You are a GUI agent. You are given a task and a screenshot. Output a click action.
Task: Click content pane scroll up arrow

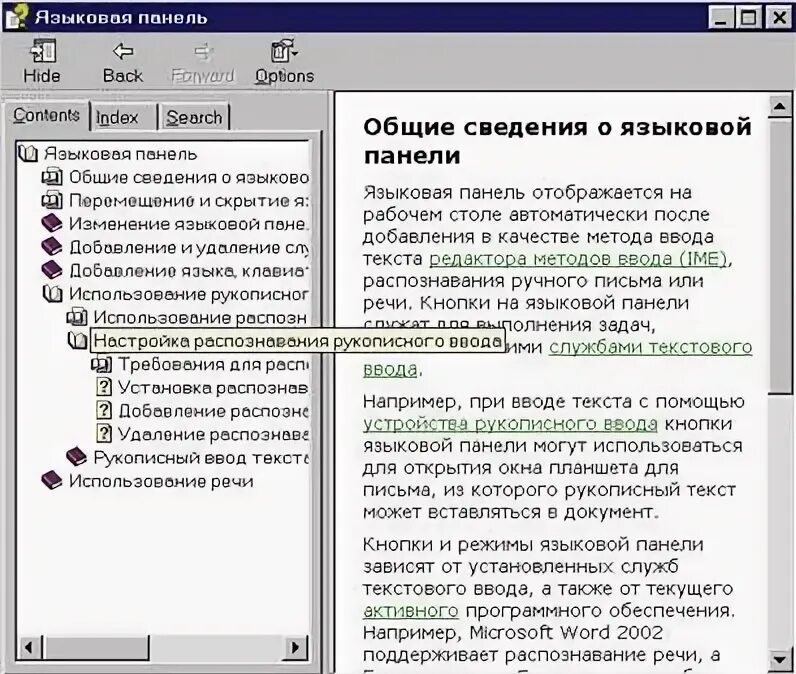click(x=779, y=106)
